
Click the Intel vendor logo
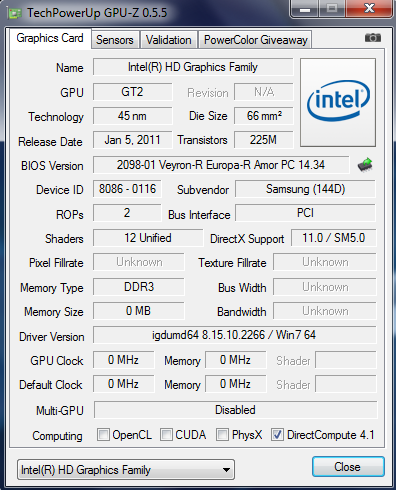click(338, 102)
